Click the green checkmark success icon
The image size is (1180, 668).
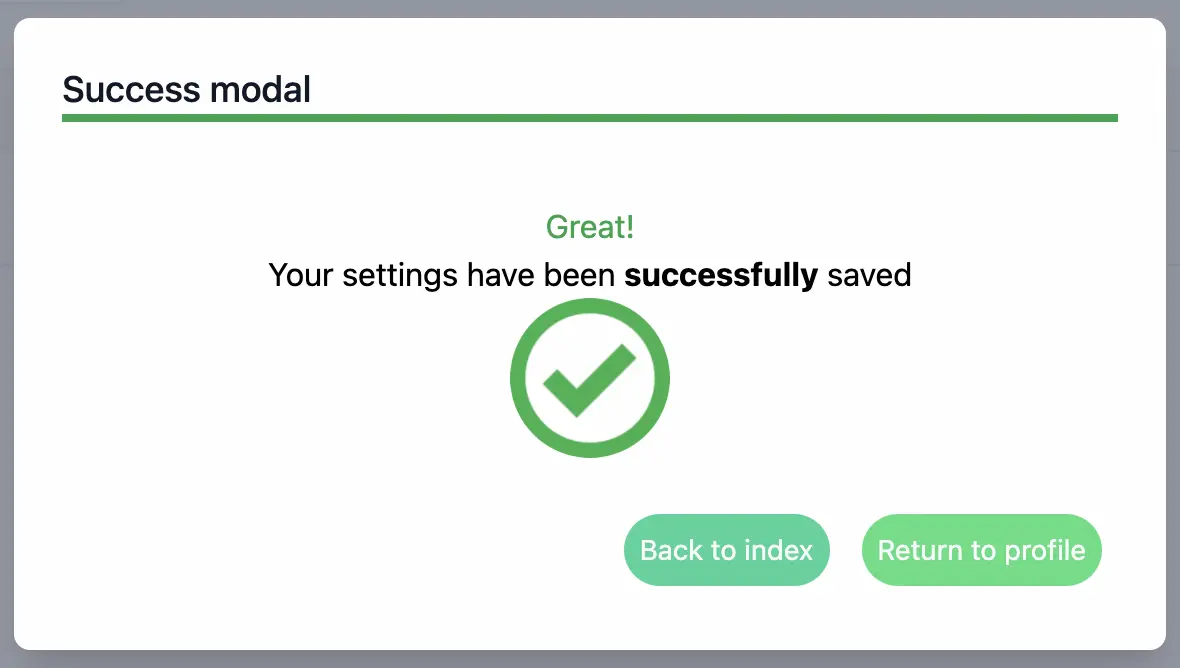pyautogui.click(x=589, y=381)
